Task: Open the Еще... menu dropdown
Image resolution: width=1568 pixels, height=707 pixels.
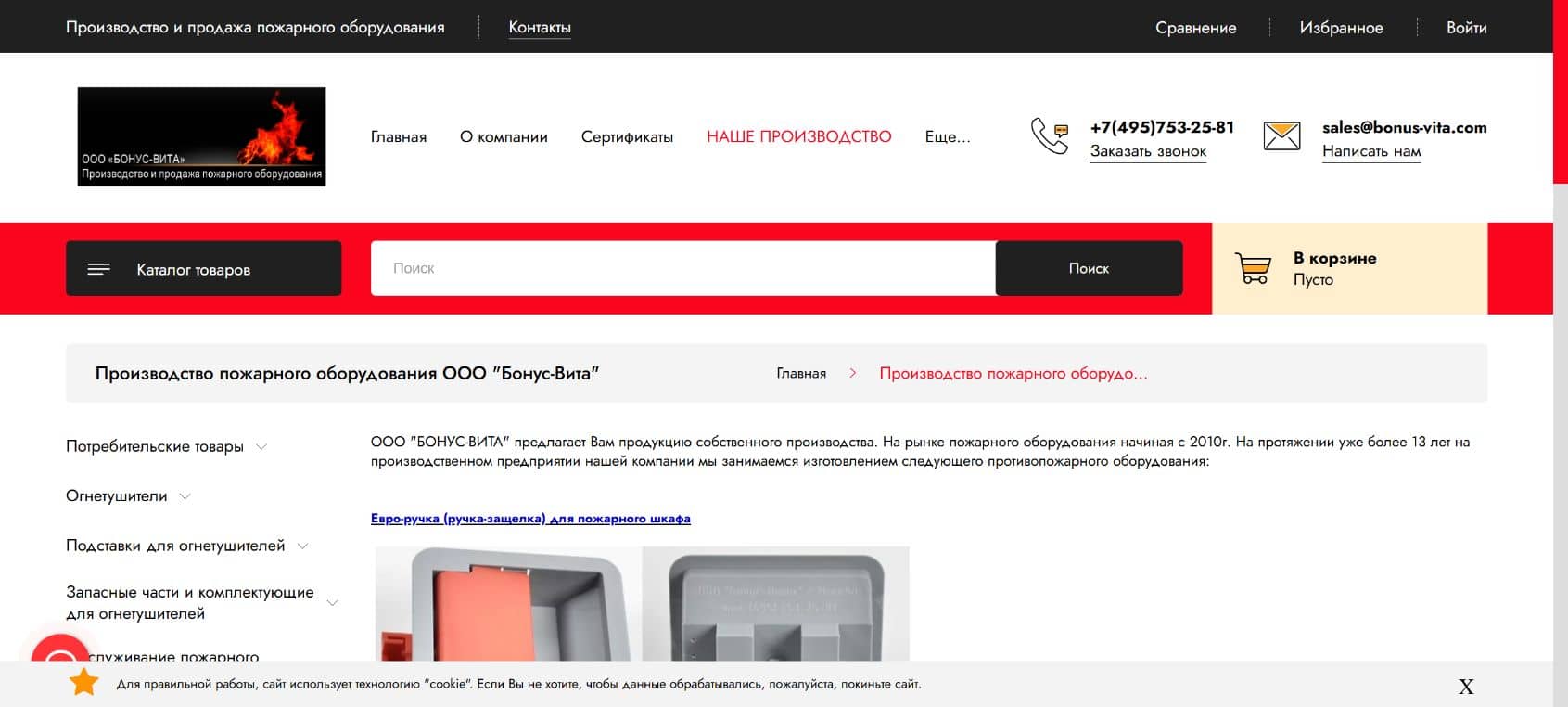Action: click(948, 136)
